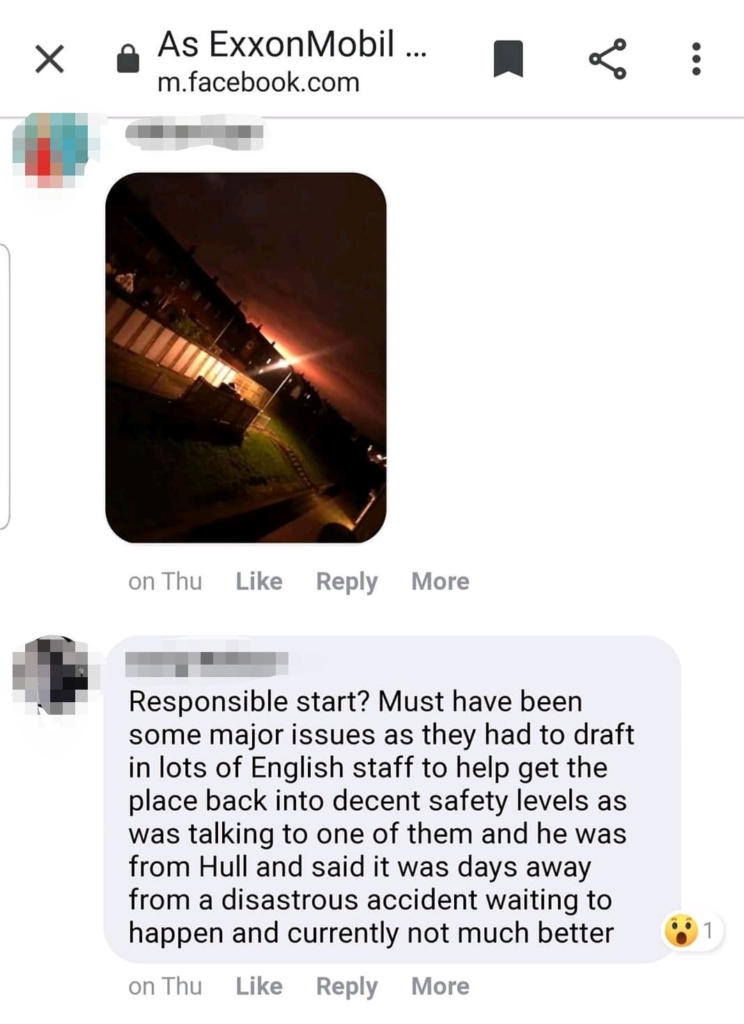This screenshot has width=744, height=1024.
Task: Reply to the photo comment
Action: click(x=347, y=581)
